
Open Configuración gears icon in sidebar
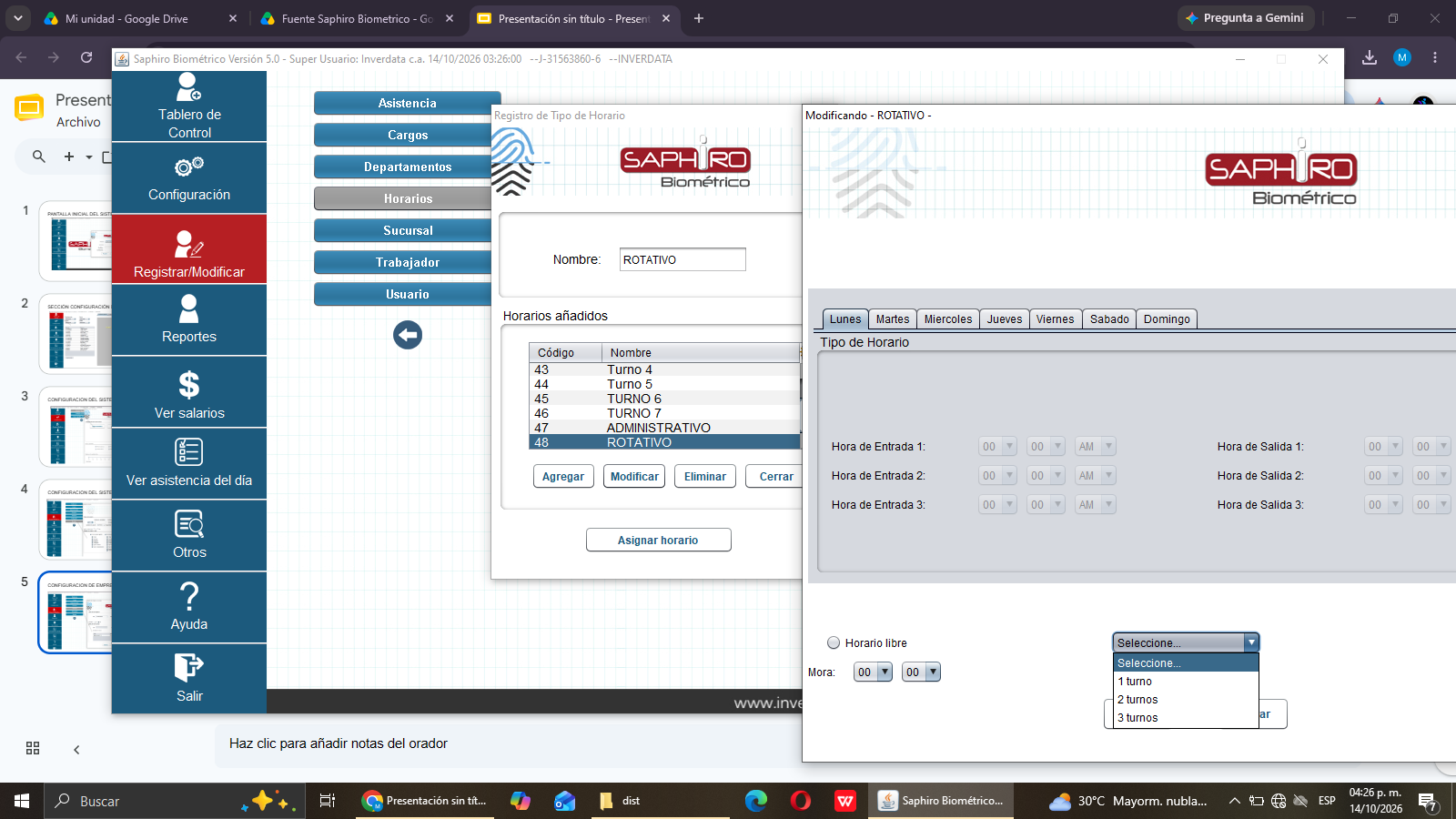[x=189, y=167]
